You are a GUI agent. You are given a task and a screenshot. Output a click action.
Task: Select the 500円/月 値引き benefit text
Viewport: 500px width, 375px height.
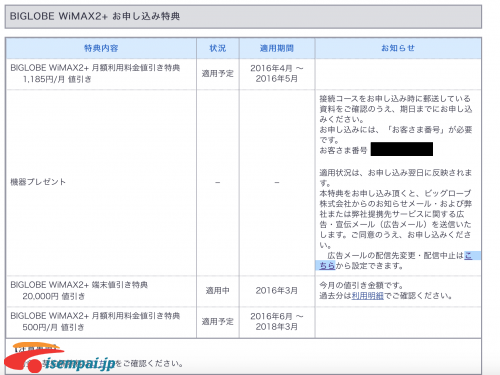pyautogui.click(x=53, y=327)
